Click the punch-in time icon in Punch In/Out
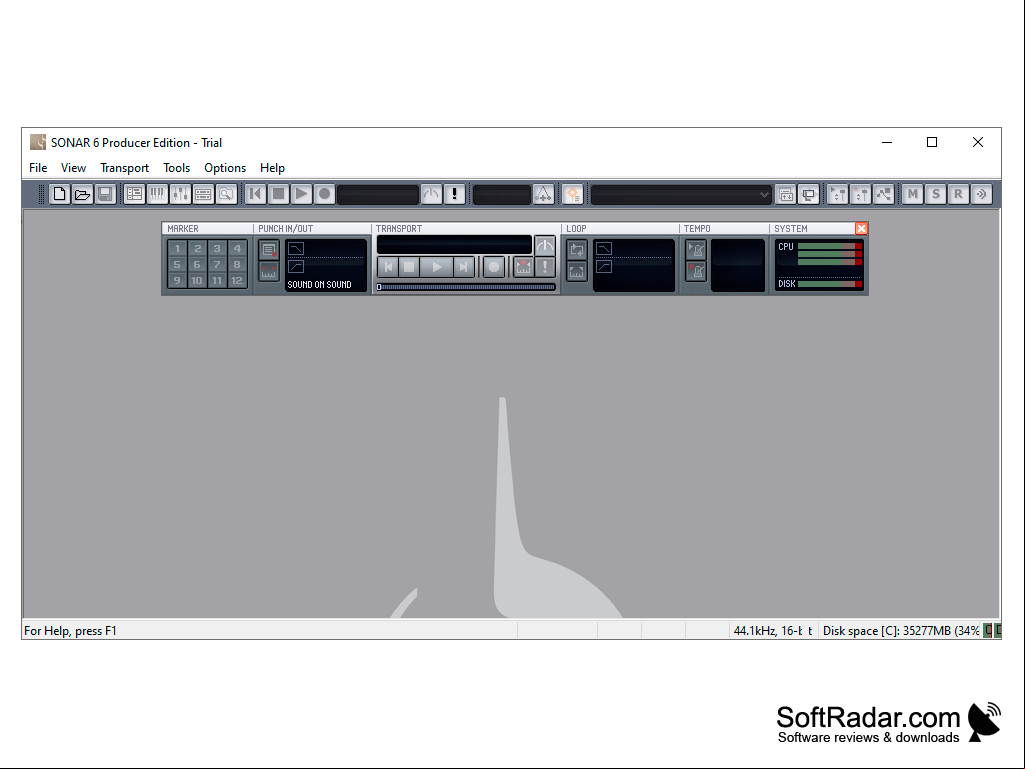Viewport: 1025px width, 769px height. coord(296,249)
